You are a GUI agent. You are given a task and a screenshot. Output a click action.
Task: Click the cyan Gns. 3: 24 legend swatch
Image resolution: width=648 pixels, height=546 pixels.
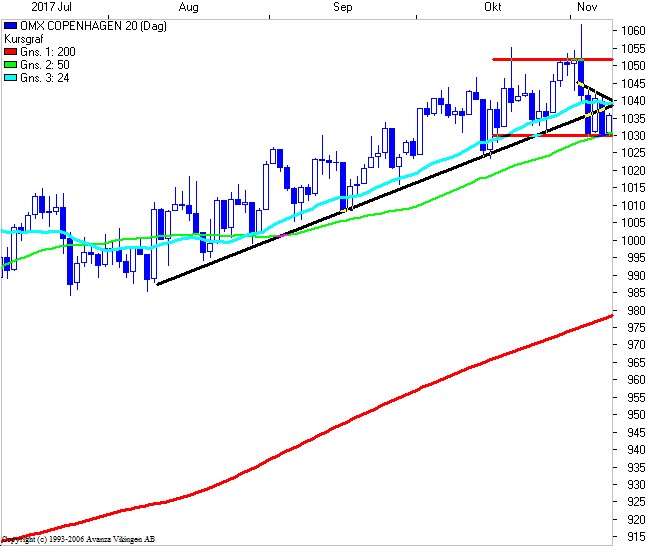10,78
